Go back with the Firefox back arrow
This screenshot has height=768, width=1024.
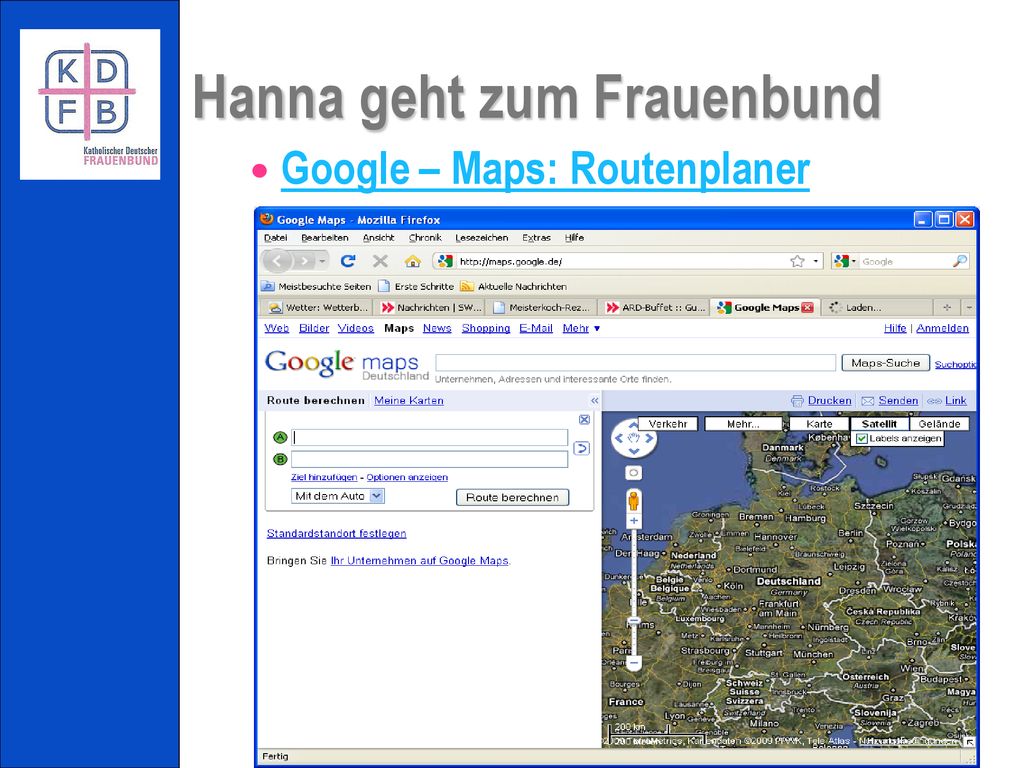pos(277,261)
